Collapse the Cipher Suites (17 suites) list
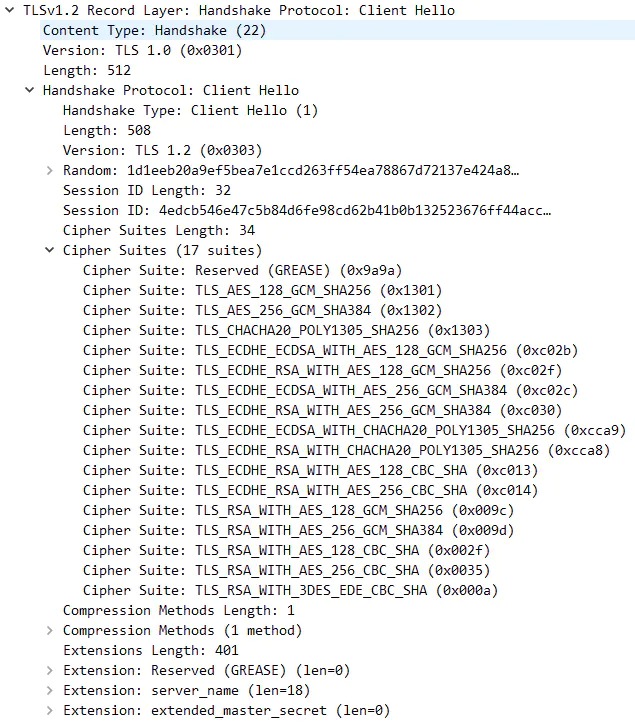 point(49,250)
